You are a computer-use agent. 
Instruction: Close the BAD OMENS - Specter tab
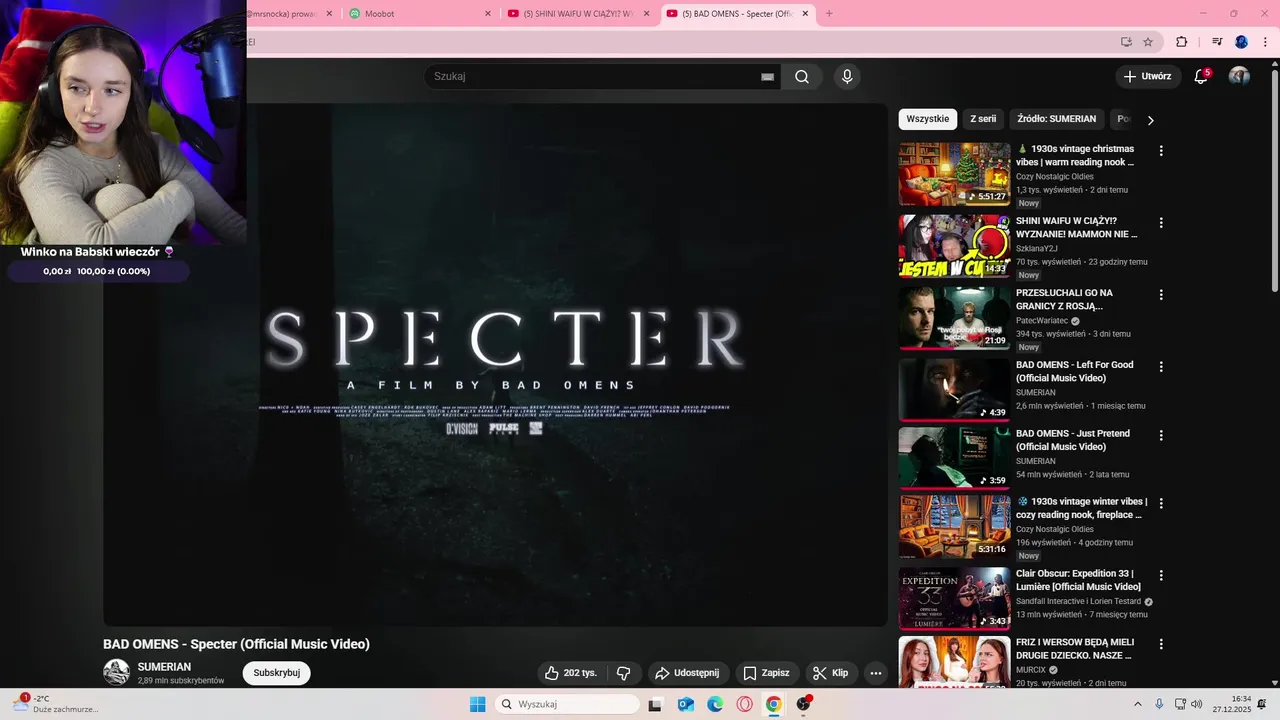click(x=805, y=13)
